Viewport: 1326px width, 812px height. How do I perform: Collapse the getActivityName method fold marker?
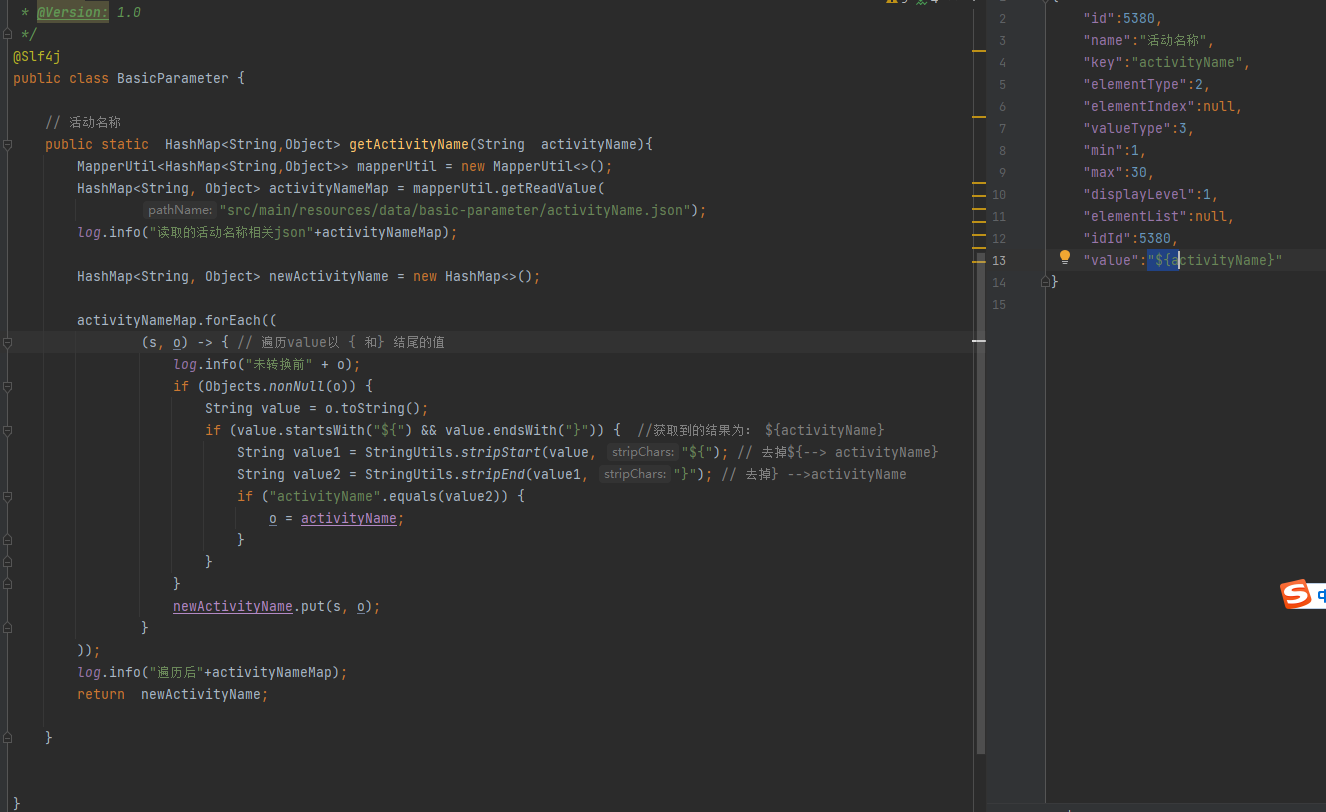(7, 144)
